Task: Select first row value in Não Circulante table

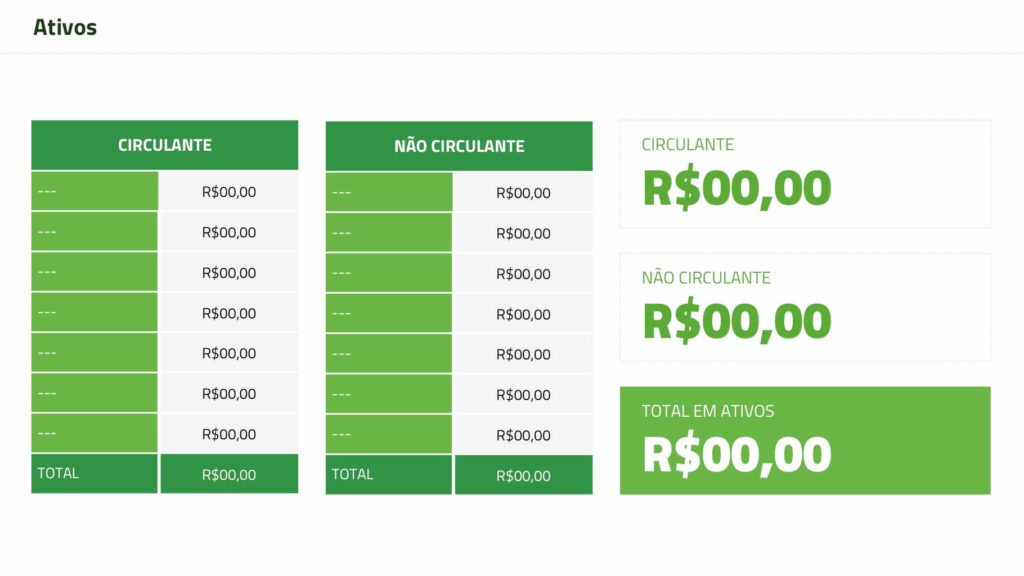Action: pos(523,193)
